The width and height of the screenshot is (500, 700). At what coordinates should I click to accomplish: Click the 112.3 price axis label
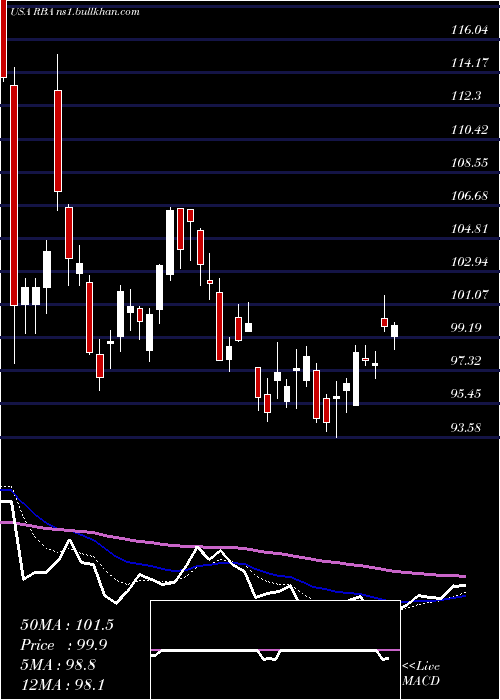click(466, 96)
